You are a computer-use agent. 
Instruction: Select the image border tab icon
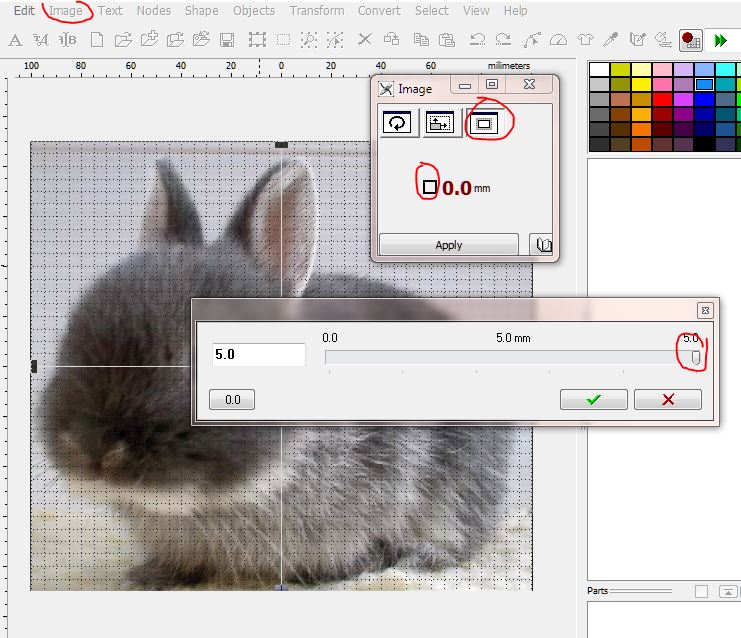(x=484, y=123)
